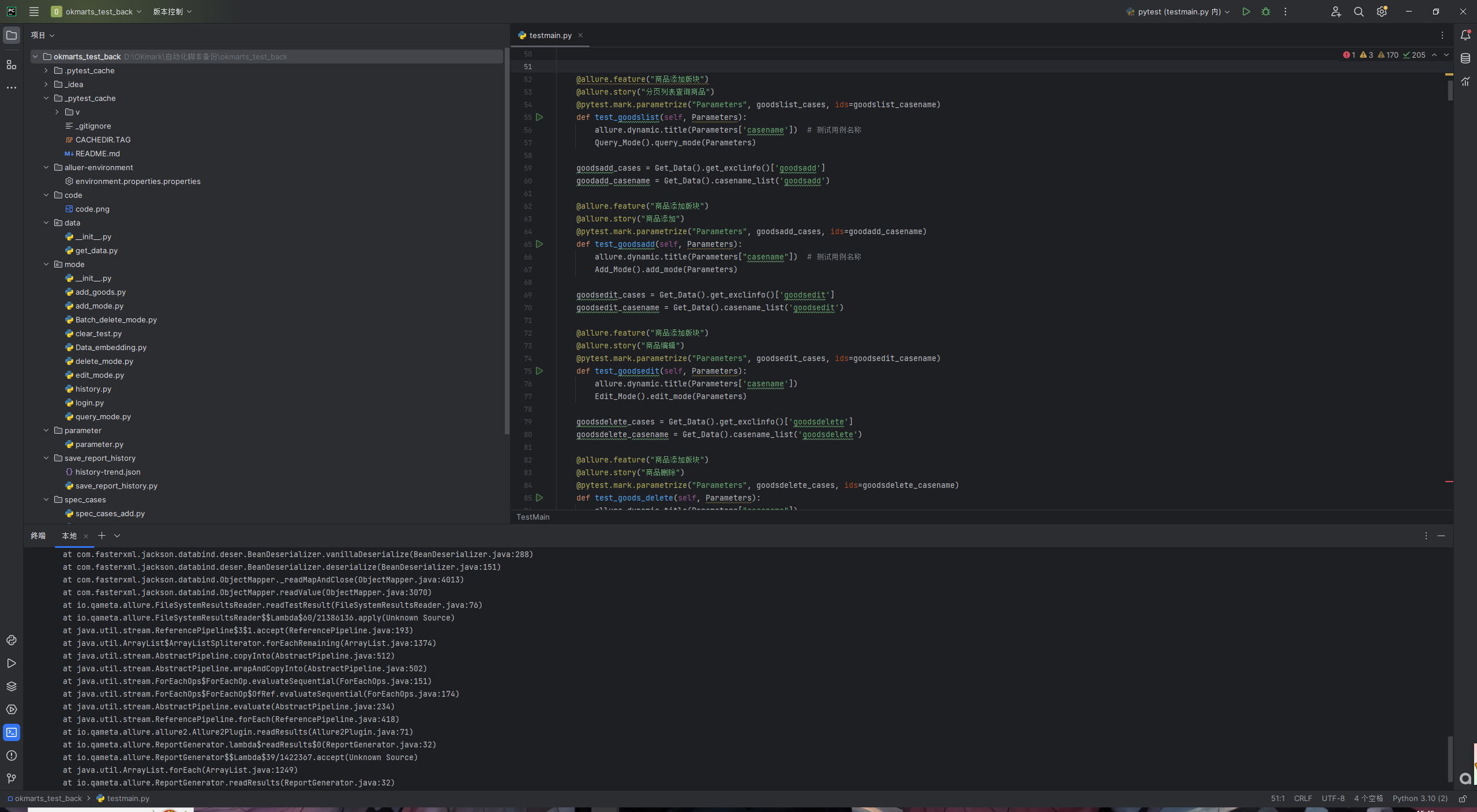This screenshot has width=1477, height=812.
Task: Open pytest run configuration dropdown
Action: click(x=1178, y=12)
